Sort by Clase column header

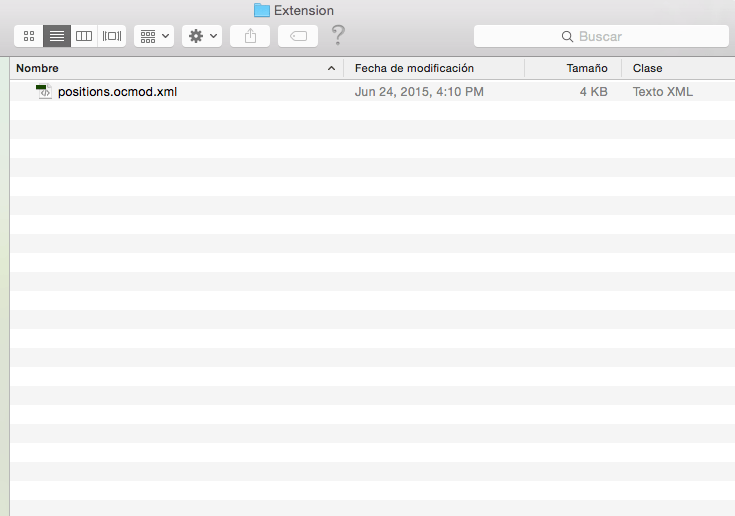[x=678, y=68]
